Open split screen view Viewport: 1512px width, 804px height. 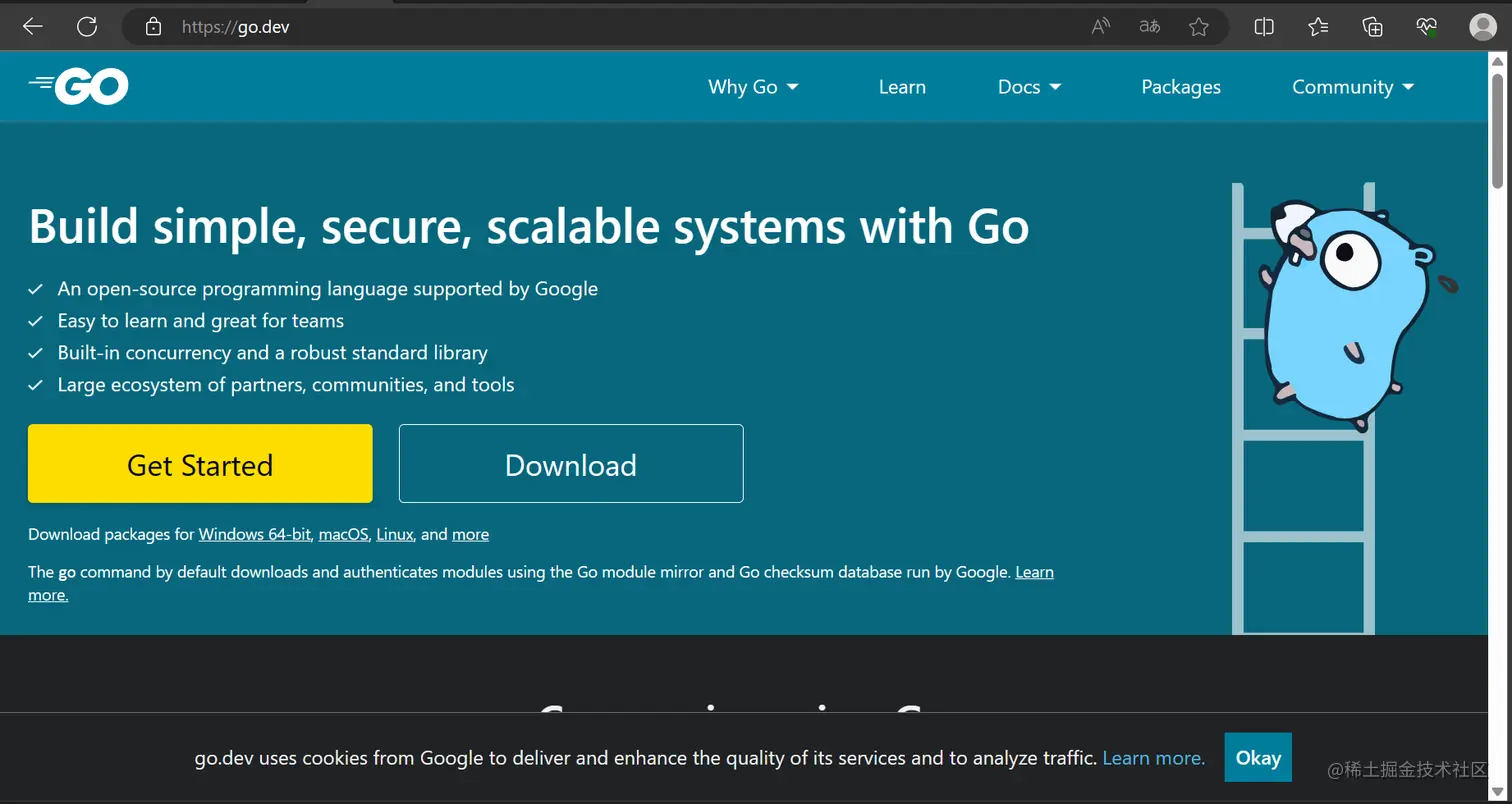(x=1264, y=27)
